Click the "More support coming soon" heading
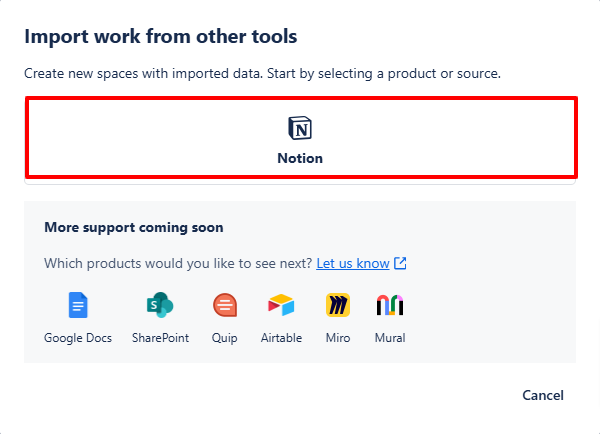600x434 pixels. 134,228
